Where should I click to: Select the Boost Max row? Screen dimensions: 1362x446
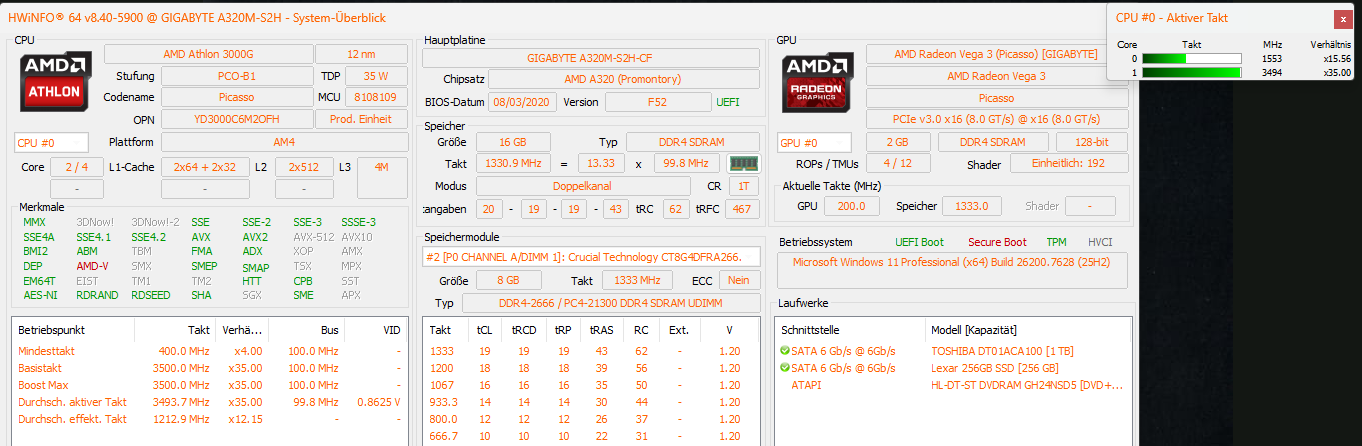[210, 385]
